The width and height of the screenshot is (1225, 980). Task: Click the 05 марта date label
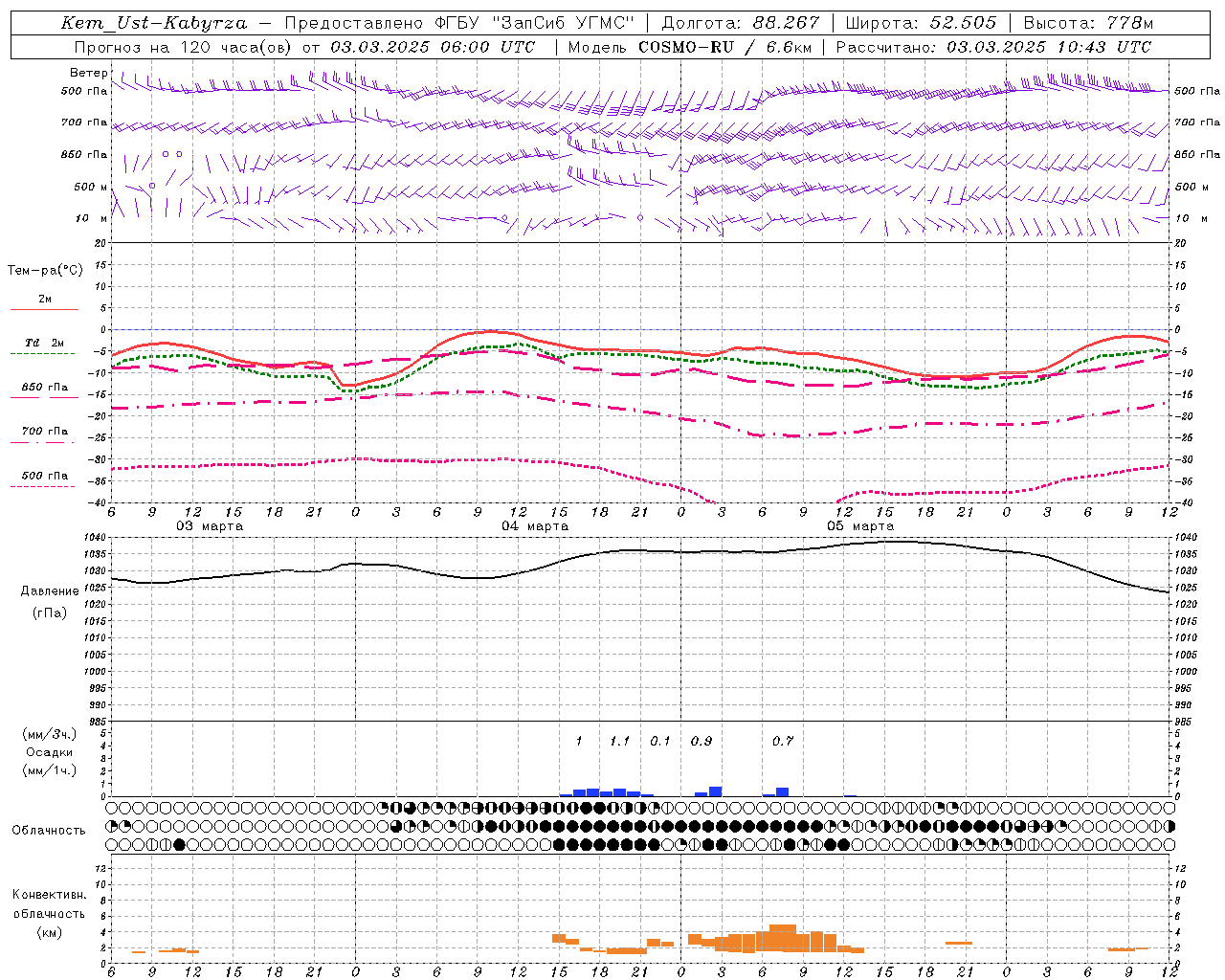tap(860, 526)
